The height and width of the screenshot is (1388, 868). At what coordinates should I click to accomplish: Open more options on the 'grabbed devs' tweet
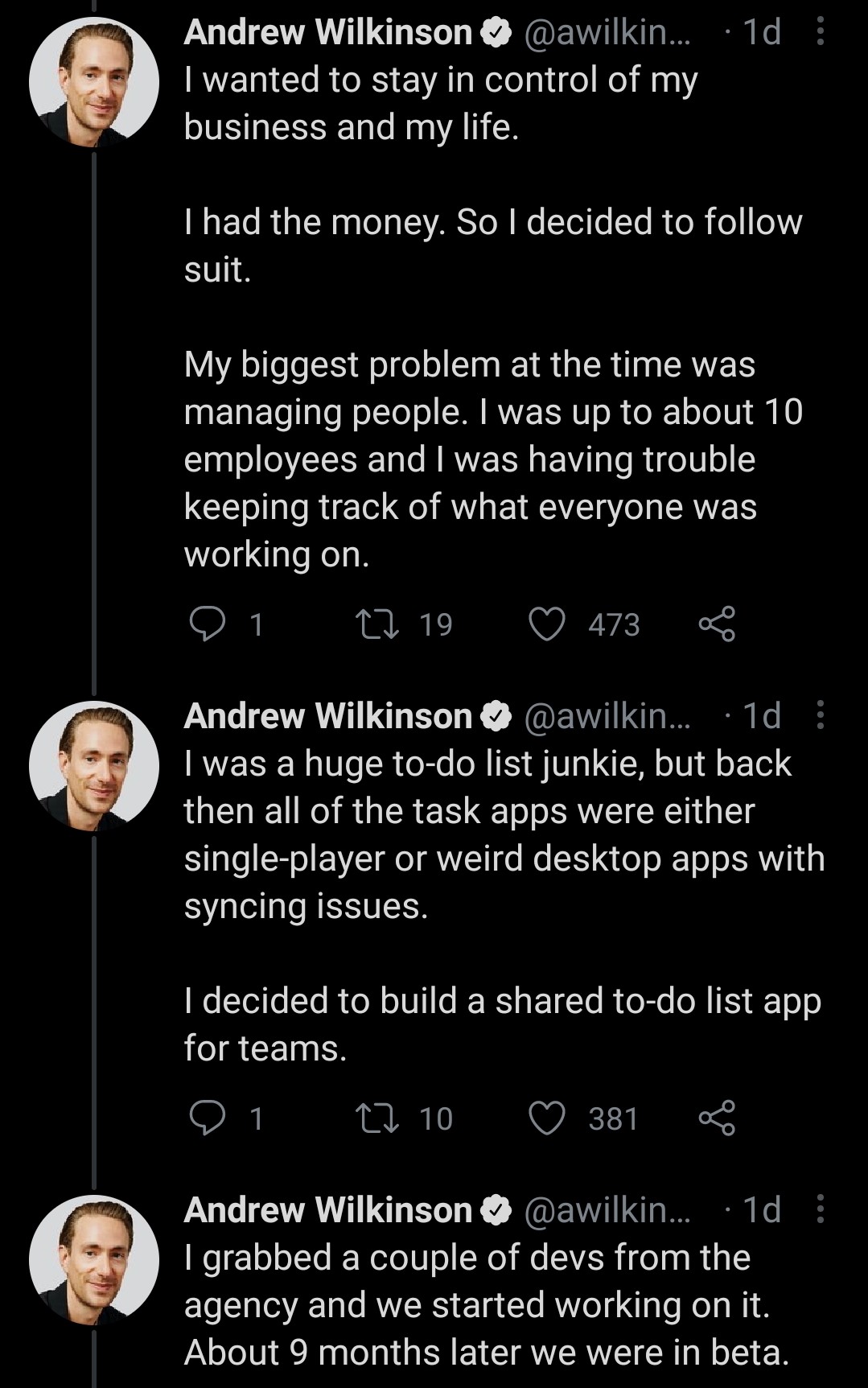[x=820, y=1209]
